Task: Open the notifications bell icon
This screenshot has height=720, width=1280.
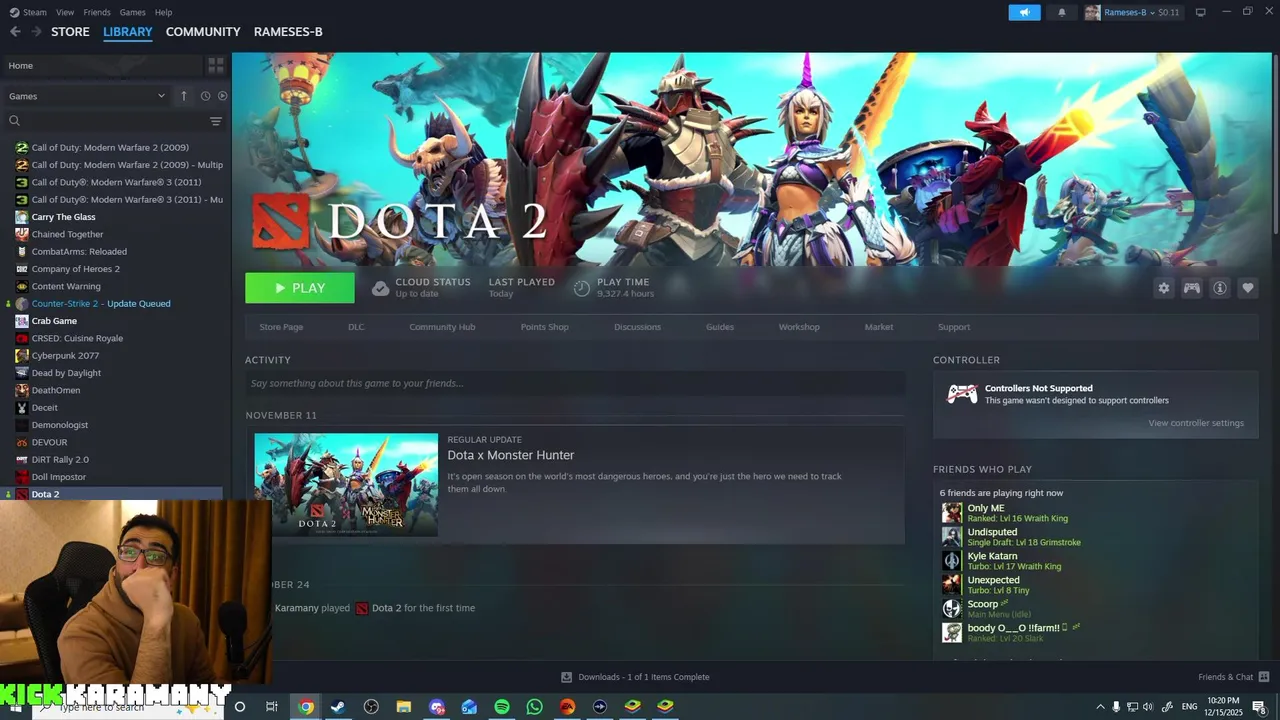Action: [x=1062, y=12]
